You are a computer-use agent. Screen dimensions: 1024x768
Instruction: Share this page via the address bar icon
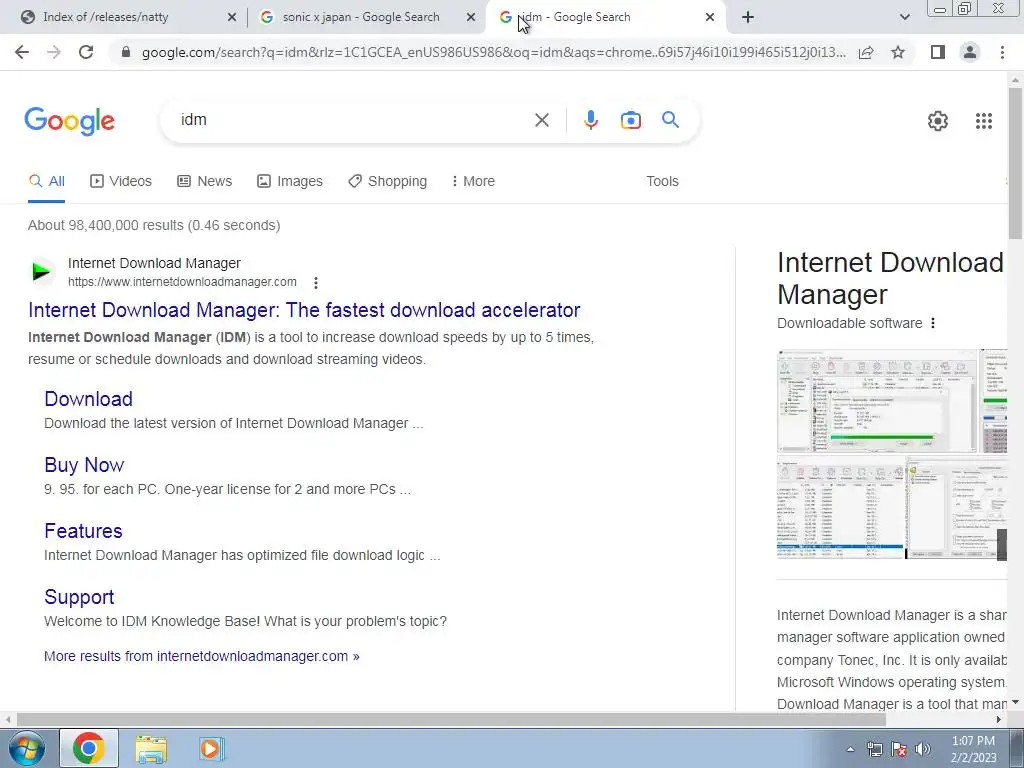click(x=866, y=52)
